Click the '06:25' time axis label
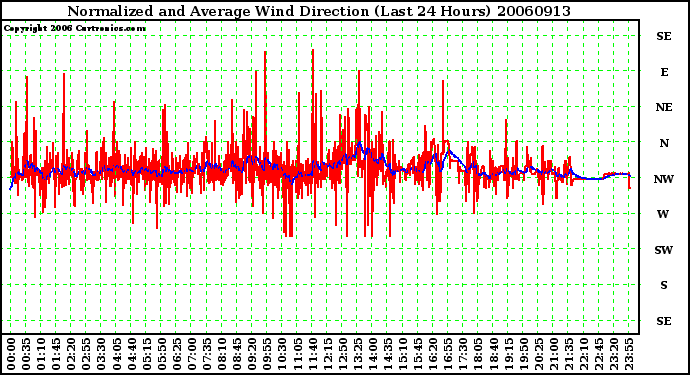The image size is (690, 375). (177, 354)
